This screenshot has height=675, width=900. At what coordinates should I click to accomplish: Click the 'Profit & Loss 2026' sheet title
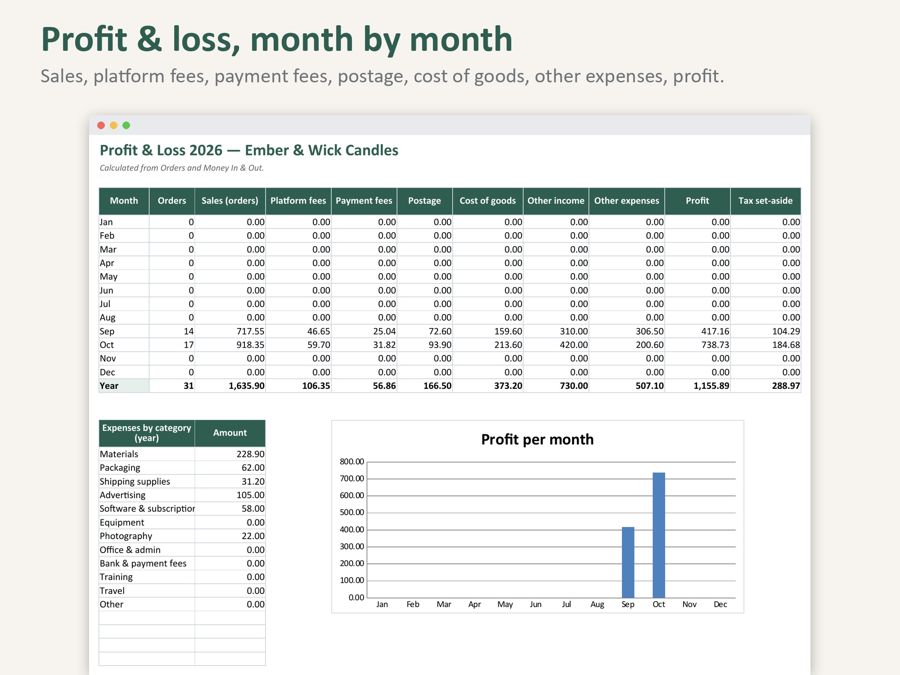(x=249, y=150)
